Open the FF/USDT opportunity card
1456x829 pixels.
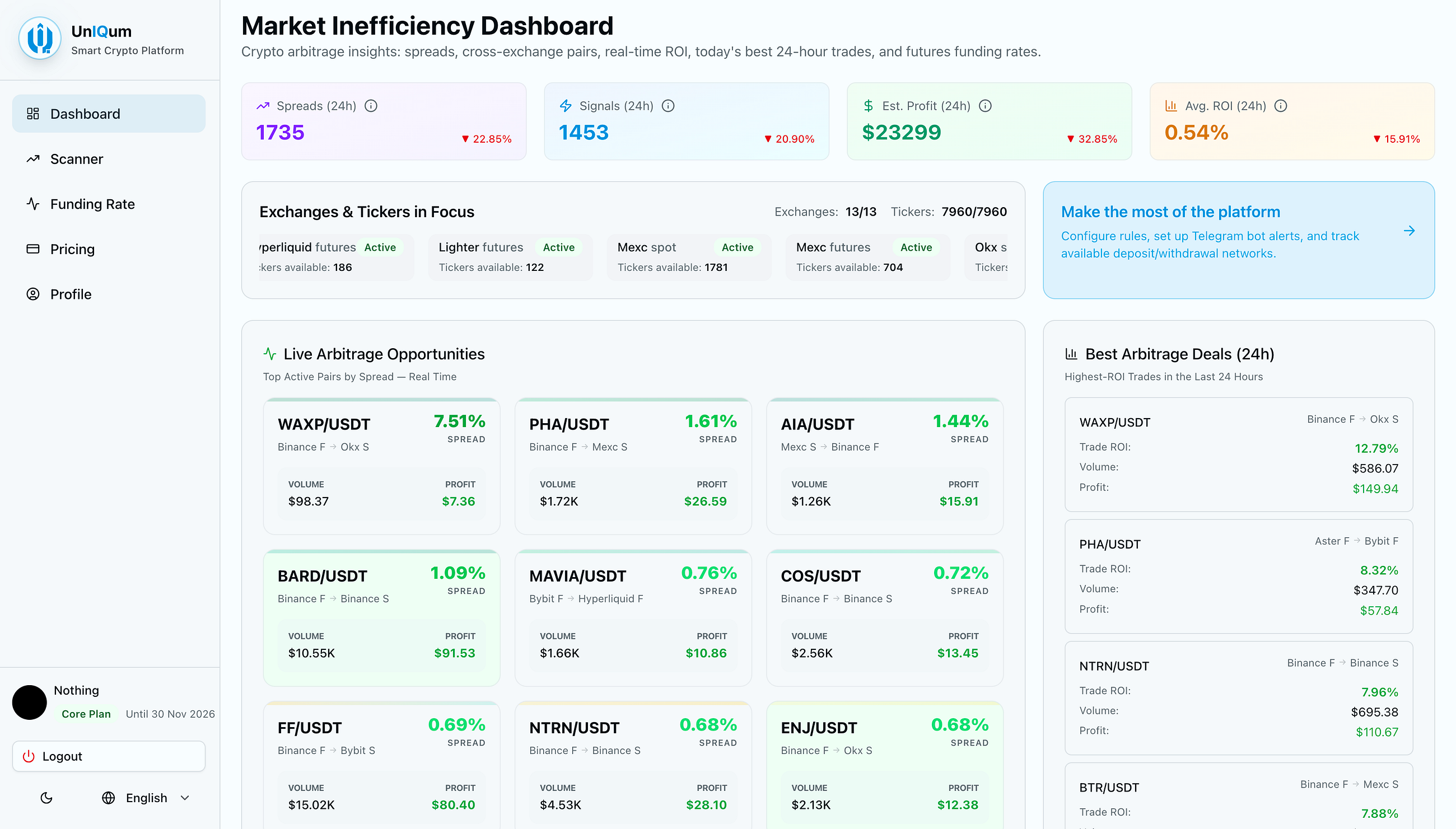382,765
